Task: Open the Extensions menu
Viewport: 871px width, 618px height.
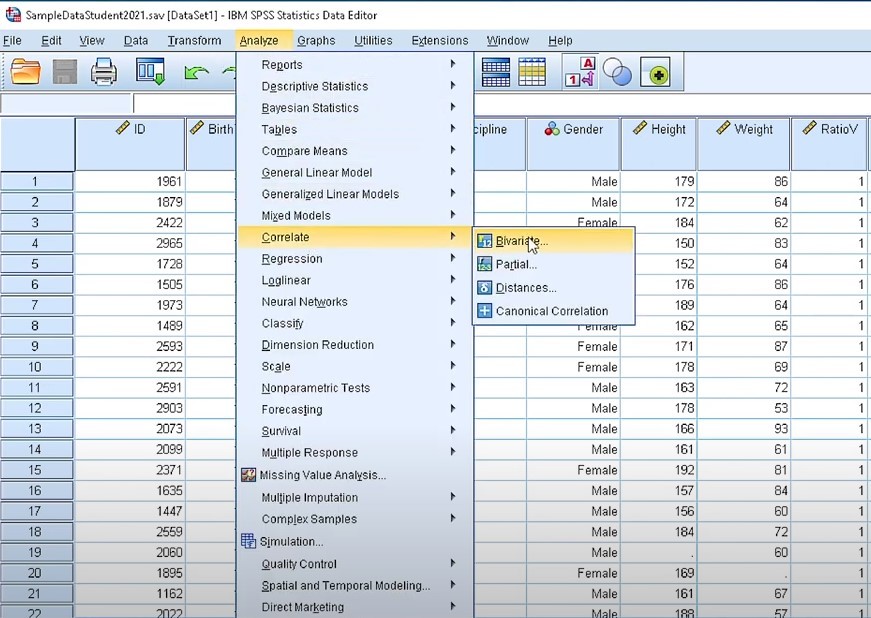Action: pos(440,41)
